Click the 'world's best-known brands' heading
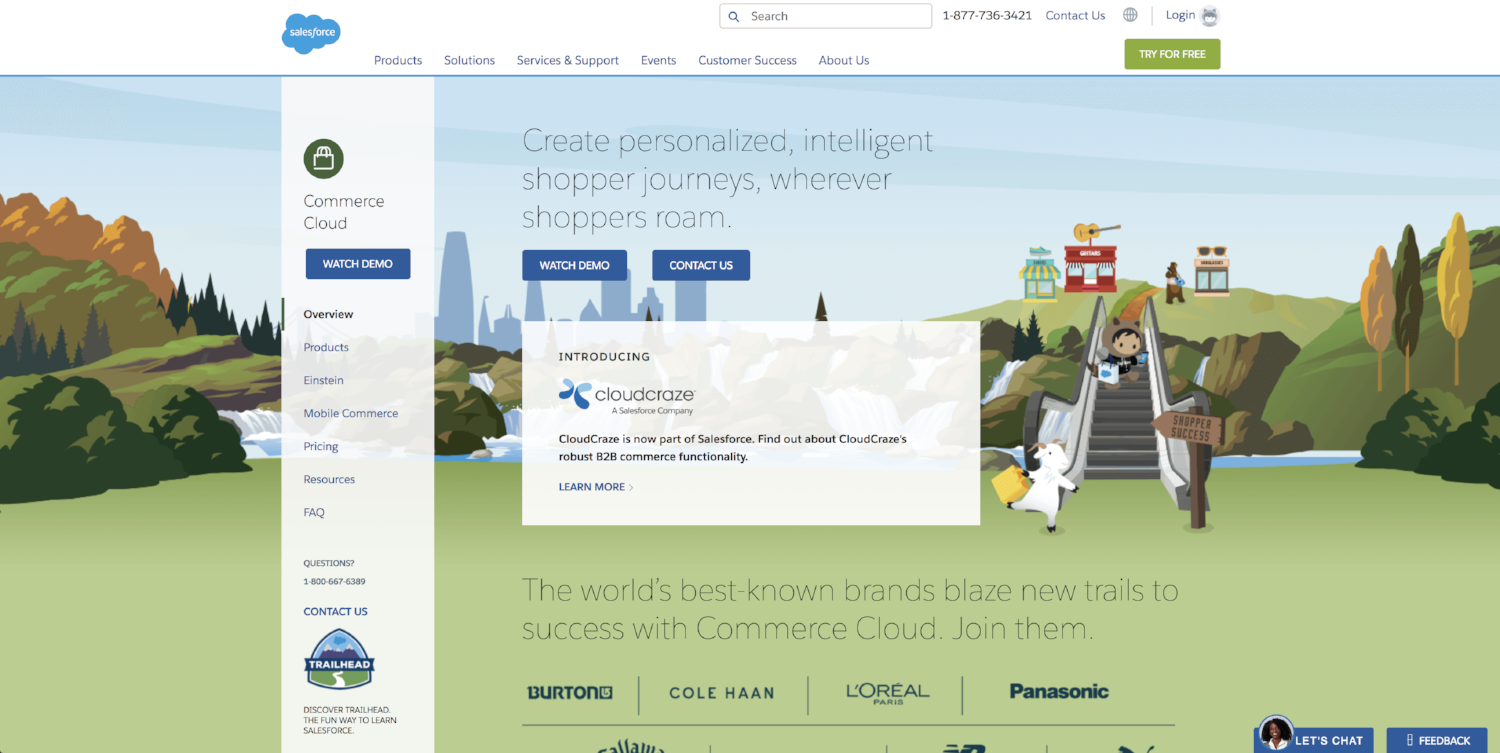 [850, 609]
